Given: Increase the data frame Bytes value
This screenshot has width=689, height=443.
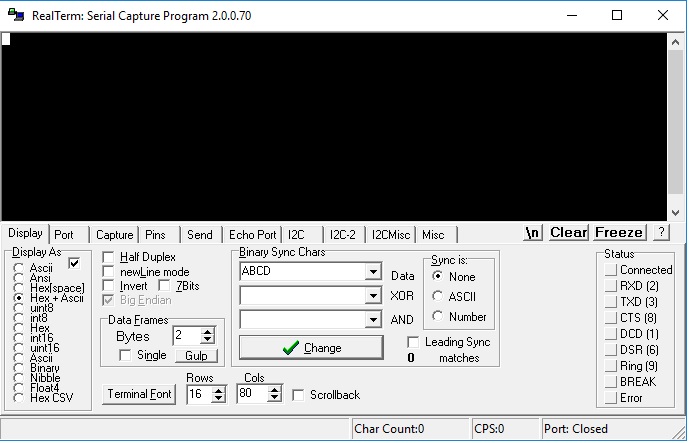Looking at the screenshot, I should tap(207, 332).
